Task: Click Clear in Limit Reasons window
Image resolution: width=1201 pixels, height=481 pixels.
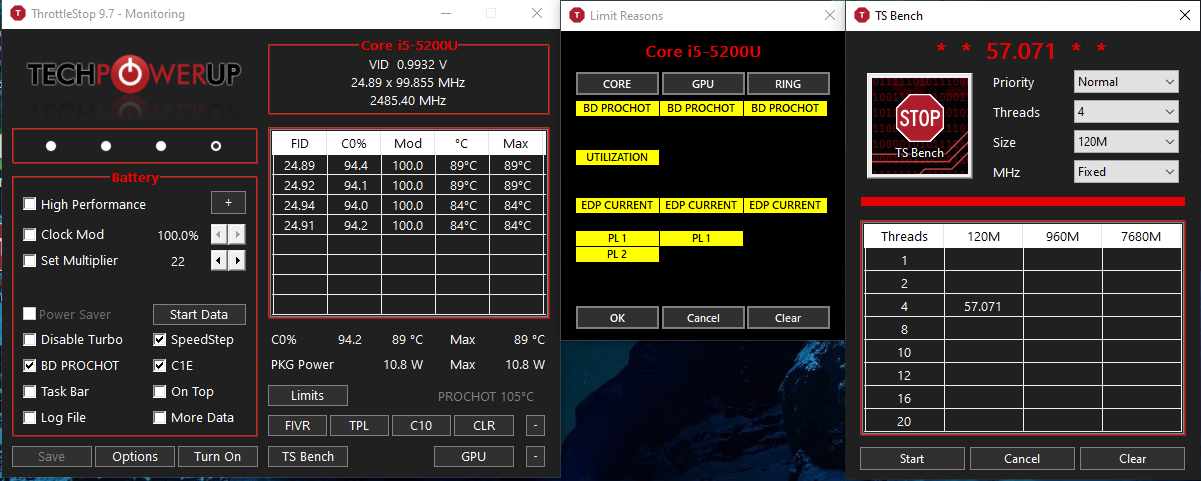Action: pyautogui.click(x=788, y=318)
